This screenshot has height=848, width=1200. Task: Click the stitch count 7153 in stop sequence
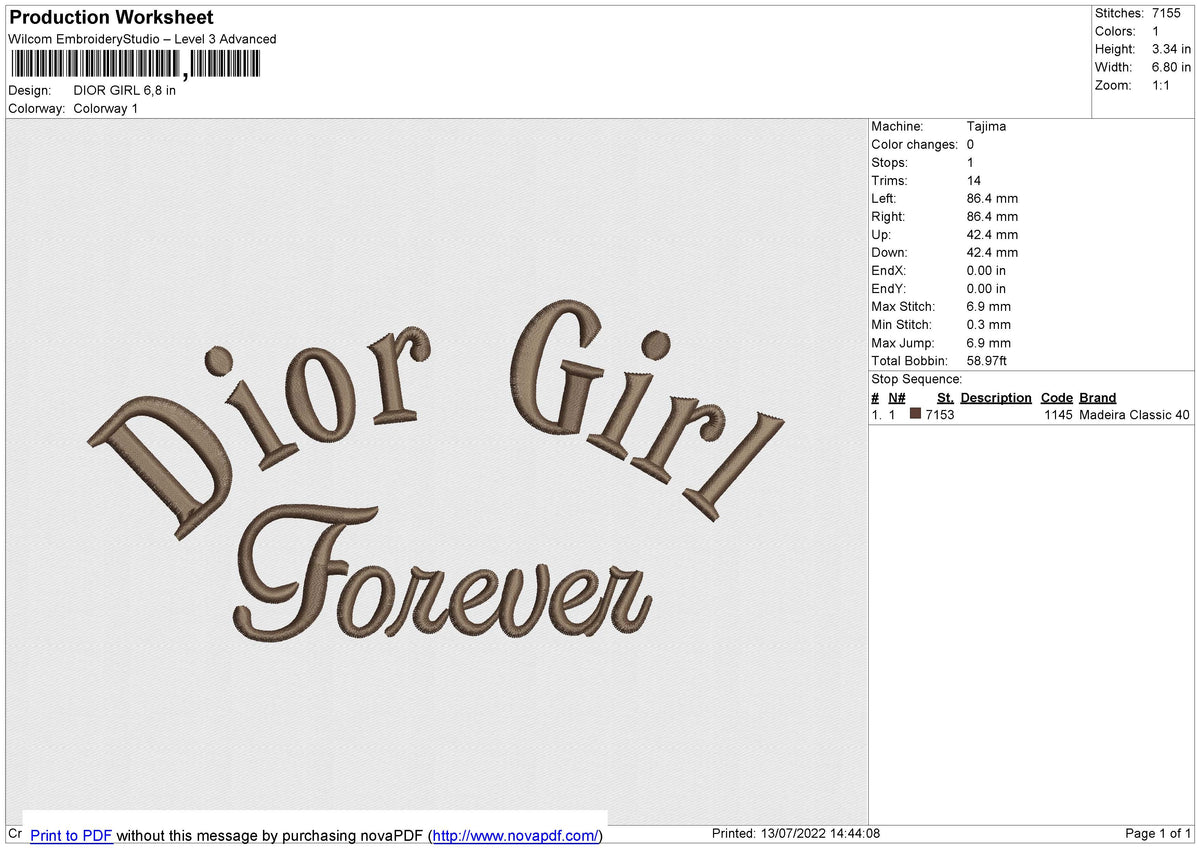(x=940, y=414)
